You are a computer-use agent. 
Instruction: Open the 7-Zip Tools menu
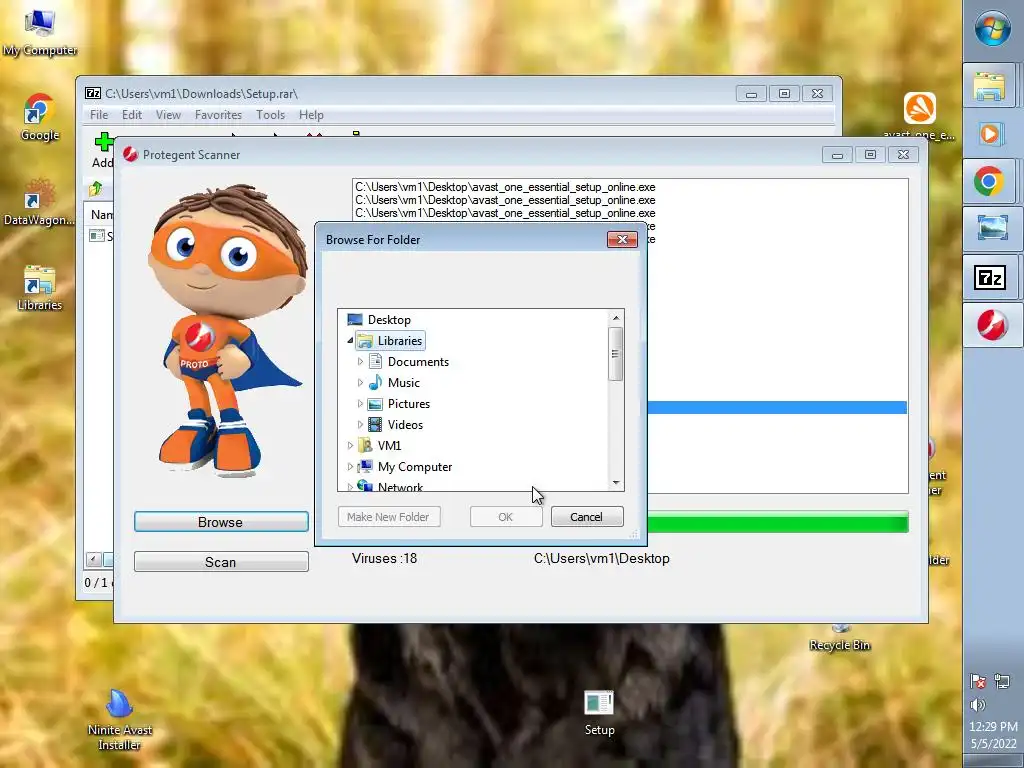[270, 114]
